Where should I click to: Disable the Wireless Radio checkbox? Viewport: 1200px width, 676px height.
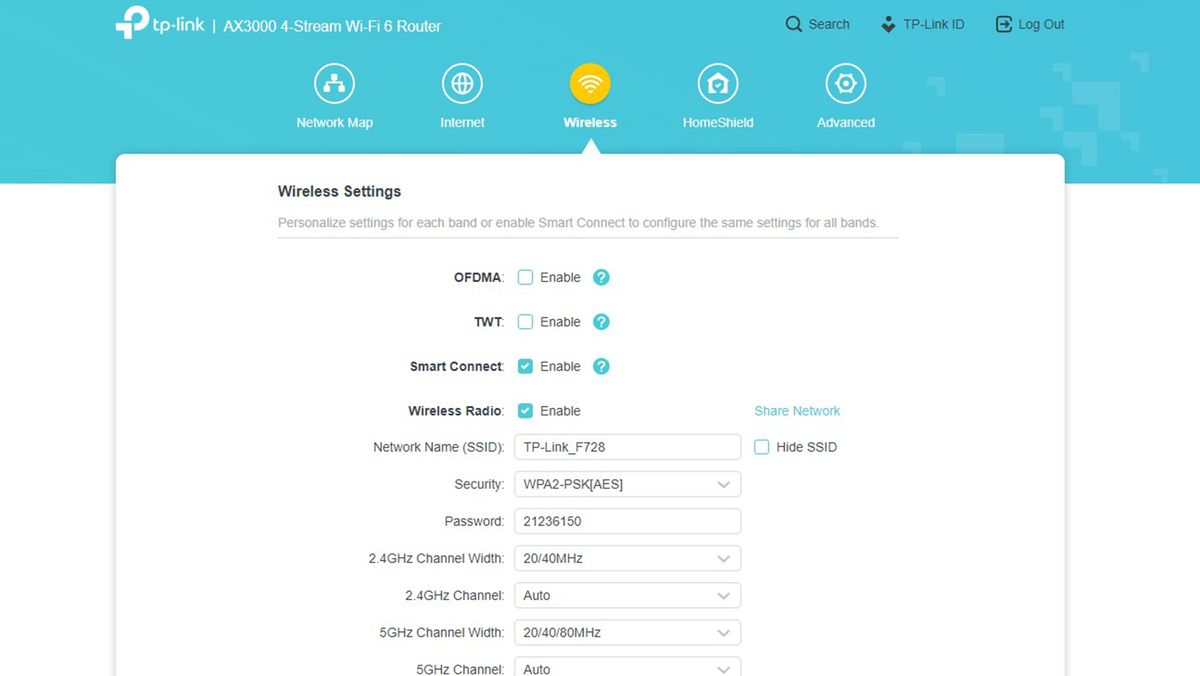tap(525, 411)
